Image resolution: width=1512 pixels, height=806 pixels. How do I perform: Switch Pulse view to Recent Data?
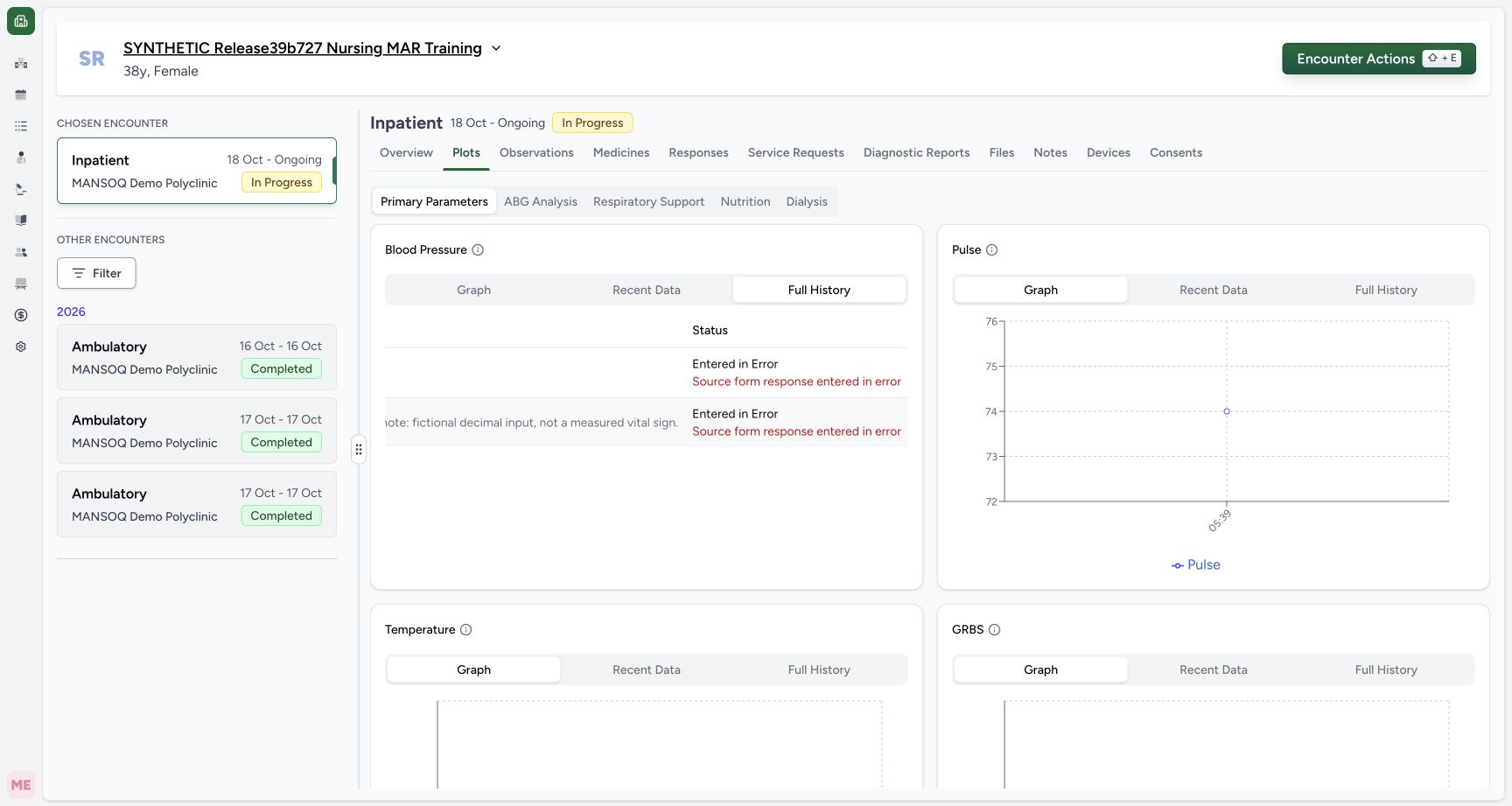1213,290
